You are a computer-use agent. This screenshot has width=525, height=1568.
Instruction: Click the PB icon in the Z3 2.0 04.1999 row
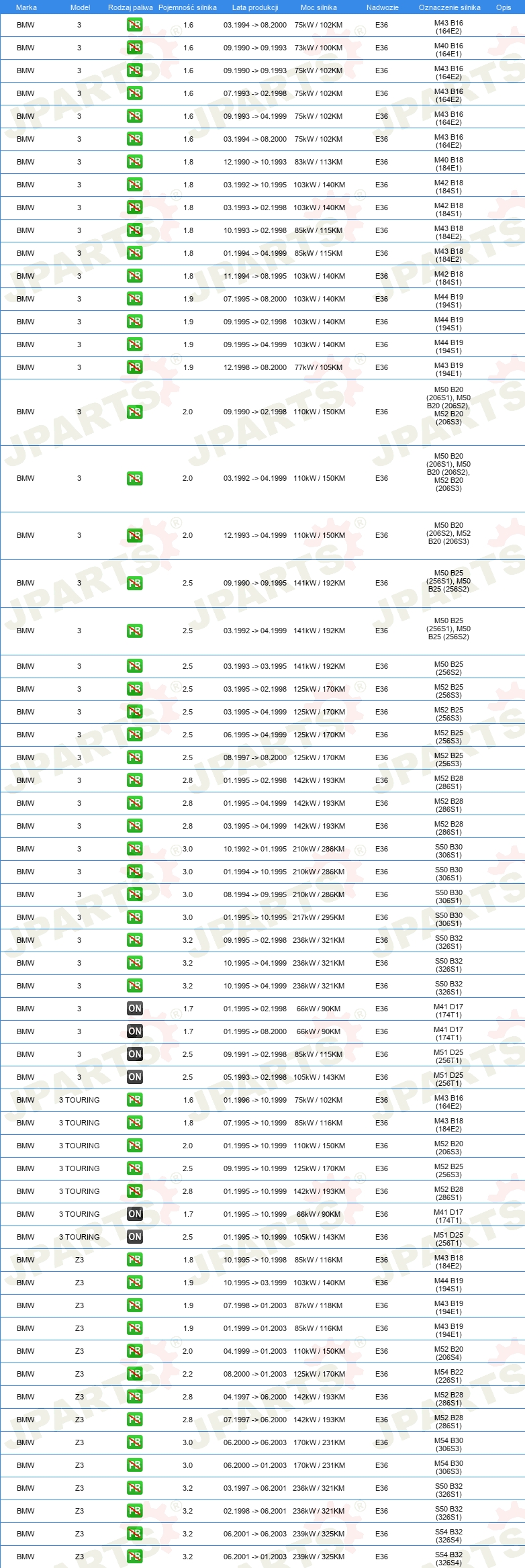coord(134,1351)
